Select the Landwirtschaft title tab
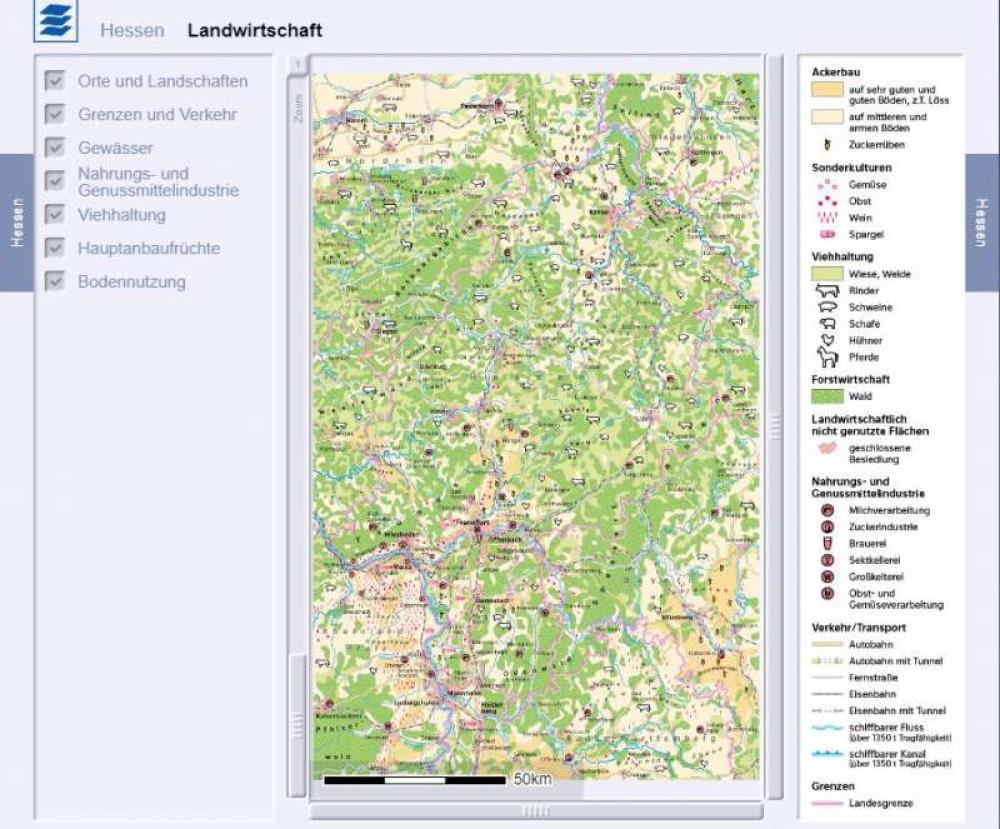Image resolution: width=1000 pixels, height=829 pixels. point(254,30)
